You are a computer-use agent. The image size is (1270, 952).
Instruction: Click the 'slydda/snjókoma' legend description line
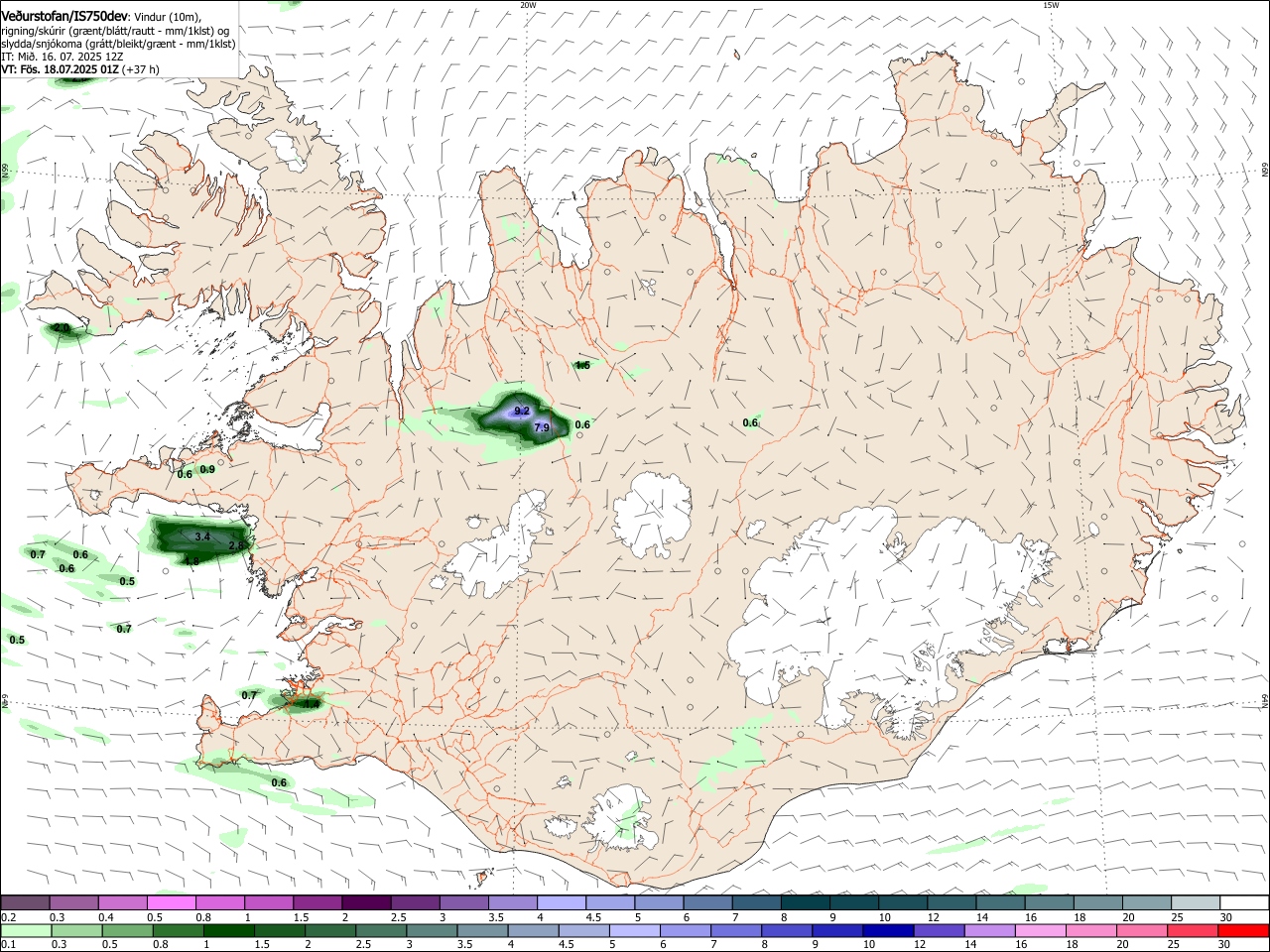tap(118, 44)
